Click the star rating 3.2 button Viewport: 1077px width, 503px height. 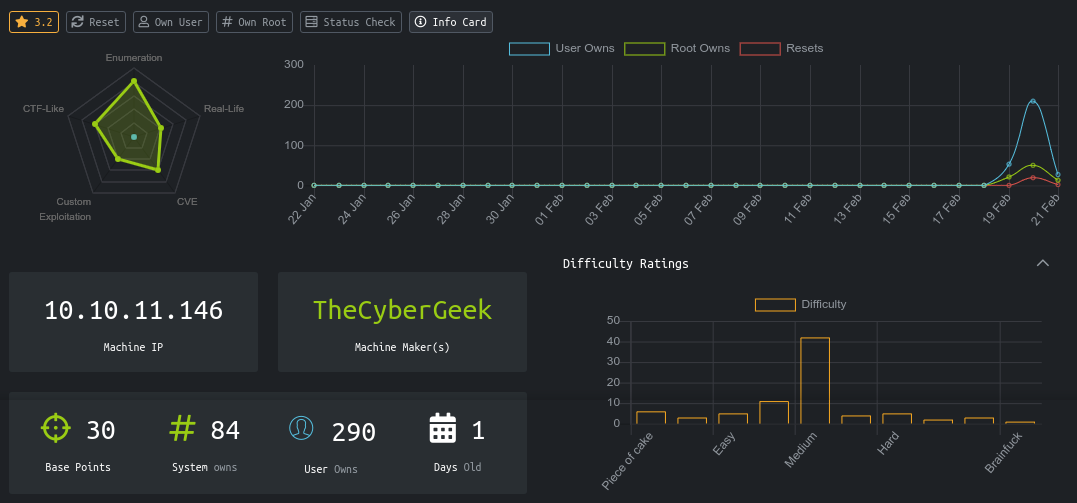pos(34,22)
